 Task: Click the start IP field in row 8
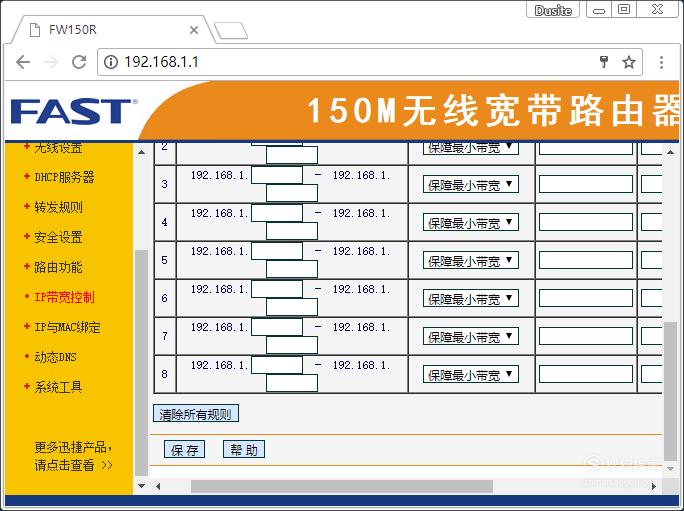click(277, 365)
